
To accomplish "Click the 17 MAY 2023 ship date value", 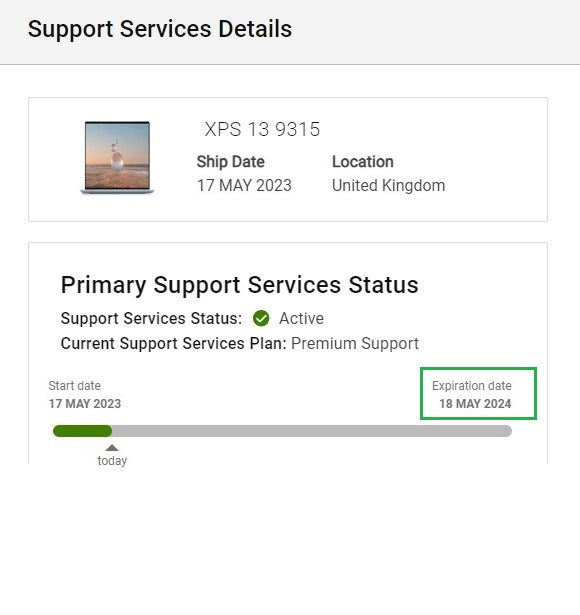I will pos(244,186).
